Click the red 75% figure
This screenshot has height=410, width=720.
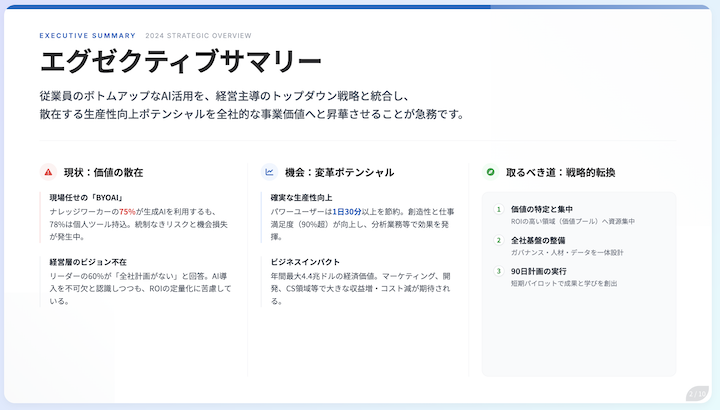(x=127, y=212)
